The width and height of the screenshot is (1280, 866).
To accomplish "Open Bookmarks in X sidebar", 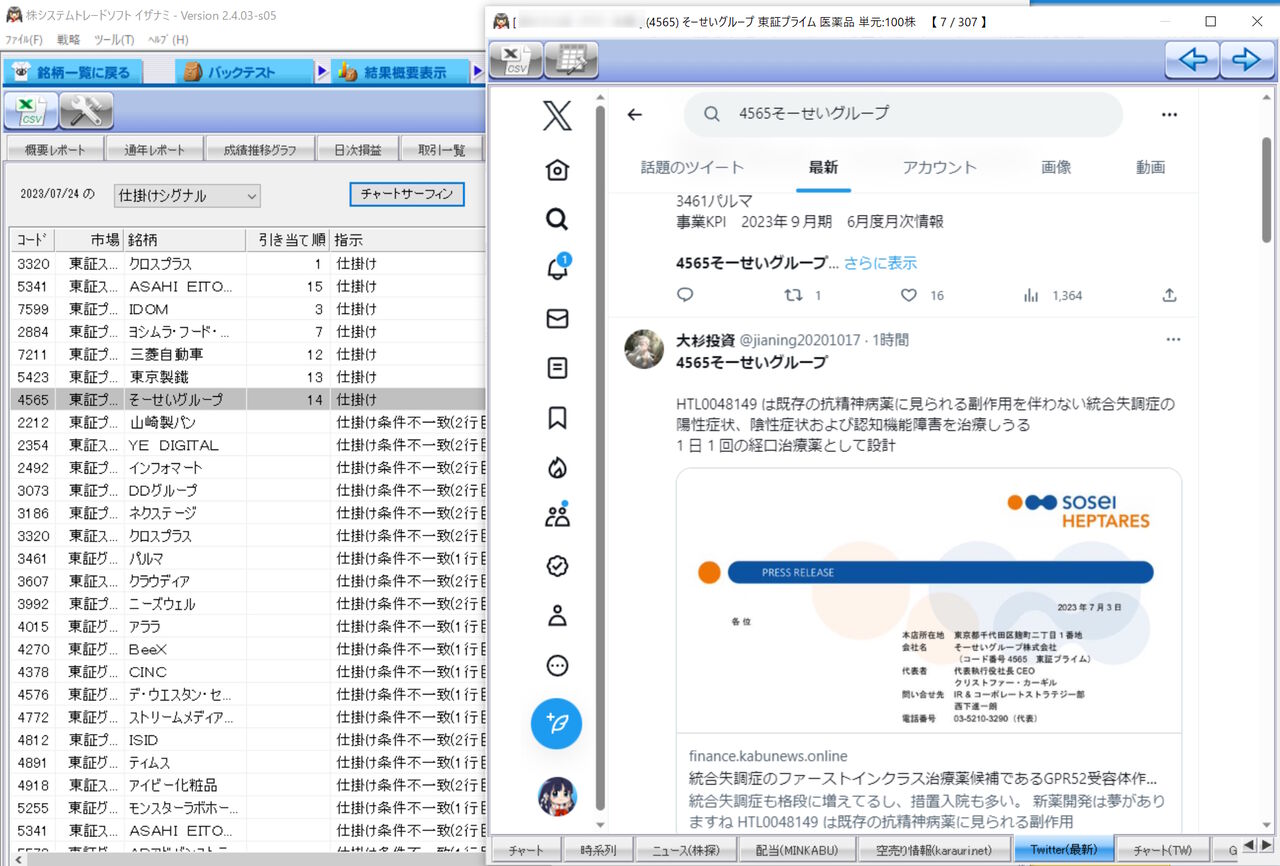I will [557, 418].
